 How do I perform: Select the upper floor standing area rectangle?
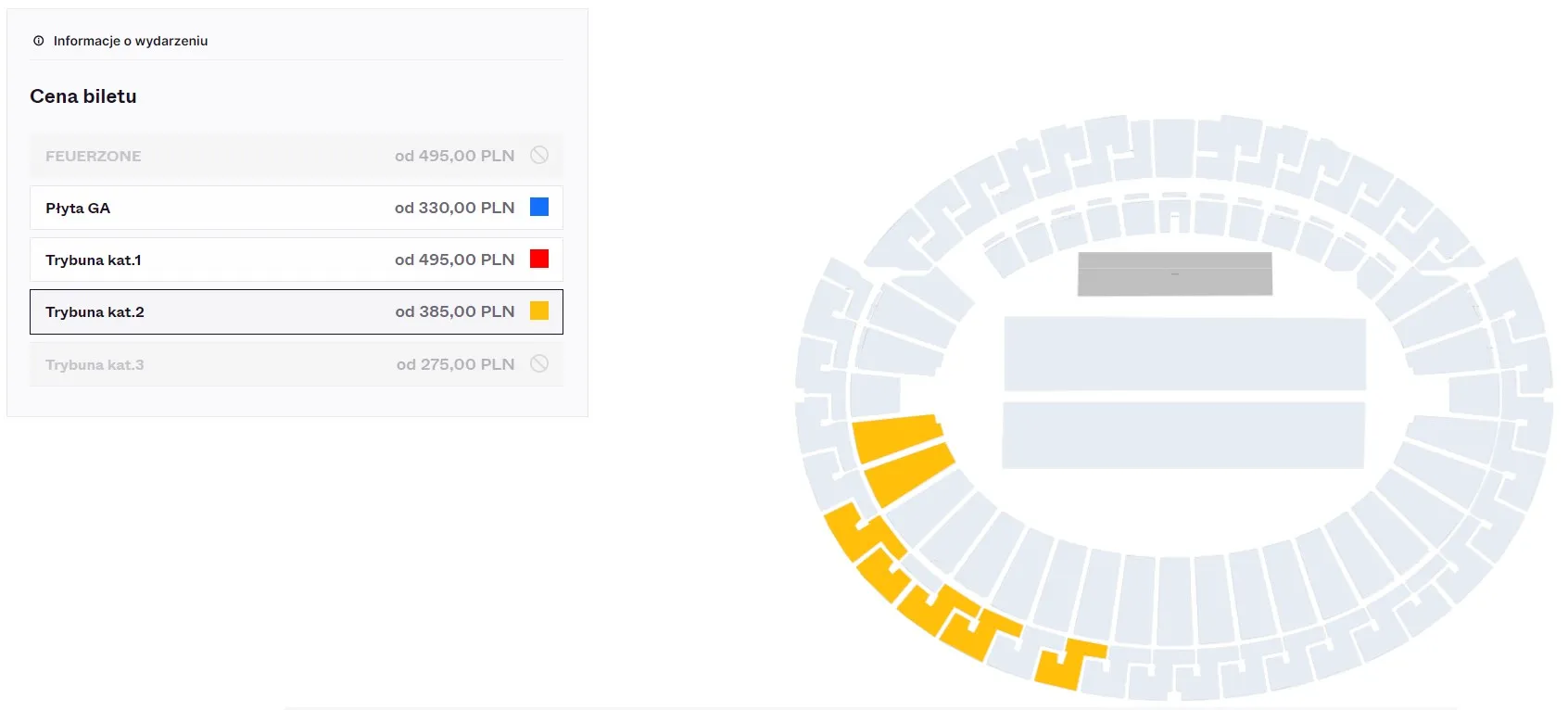[x=1185, y=354]
